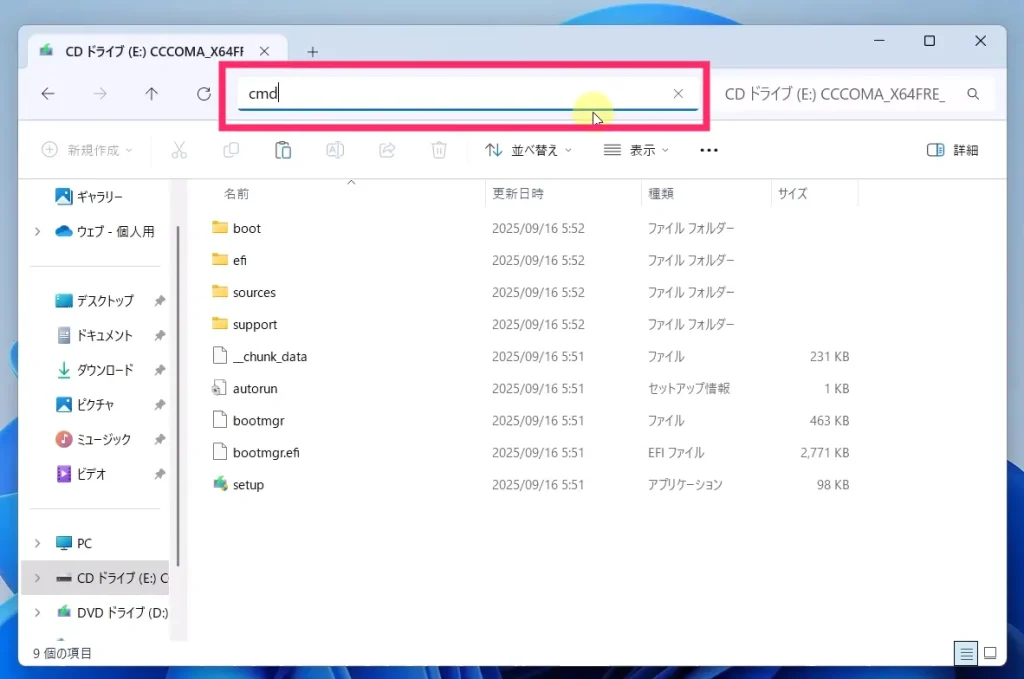Click the search magnifier icon
Screen dimensions: 1024x679
coord(973,94)
